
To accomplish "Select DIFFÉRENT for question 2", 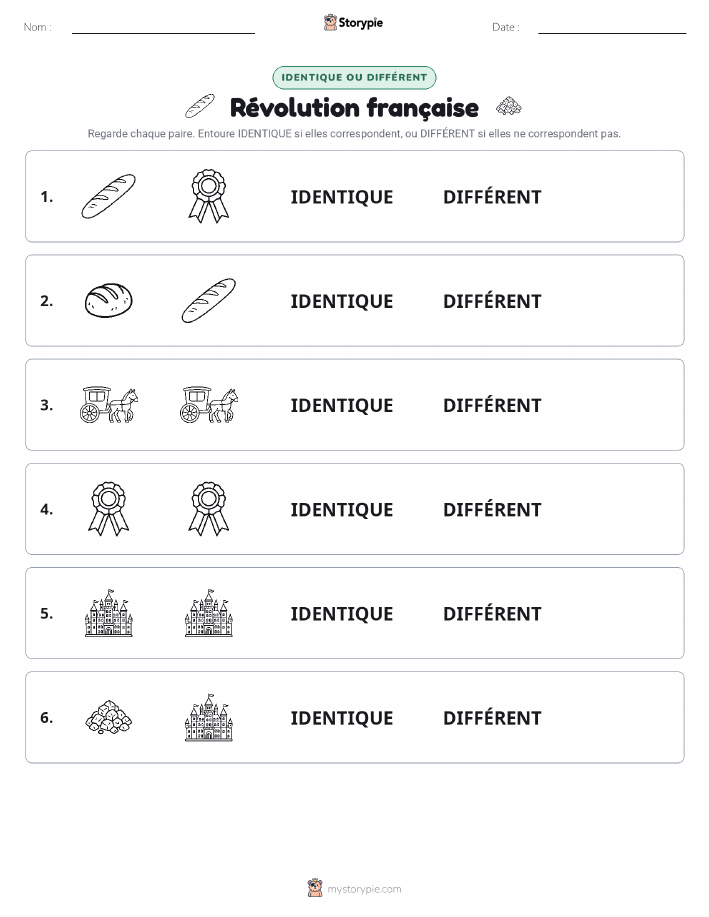I will pyautogui.click(x=492, y=301).
